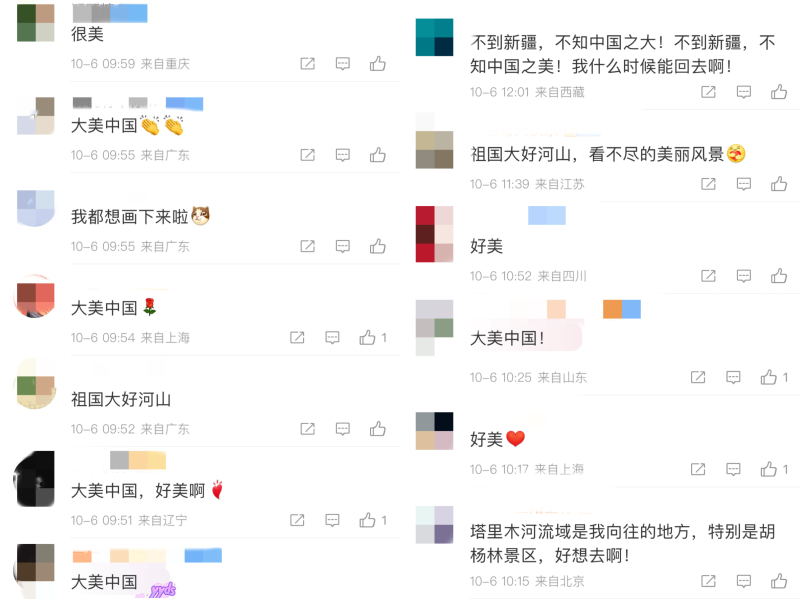Image resolution: width=800 pixels, height=599 pixels.
Task: Reply to 大美中国，好美啊 comment from 辽宁
Action: point(332,520)
